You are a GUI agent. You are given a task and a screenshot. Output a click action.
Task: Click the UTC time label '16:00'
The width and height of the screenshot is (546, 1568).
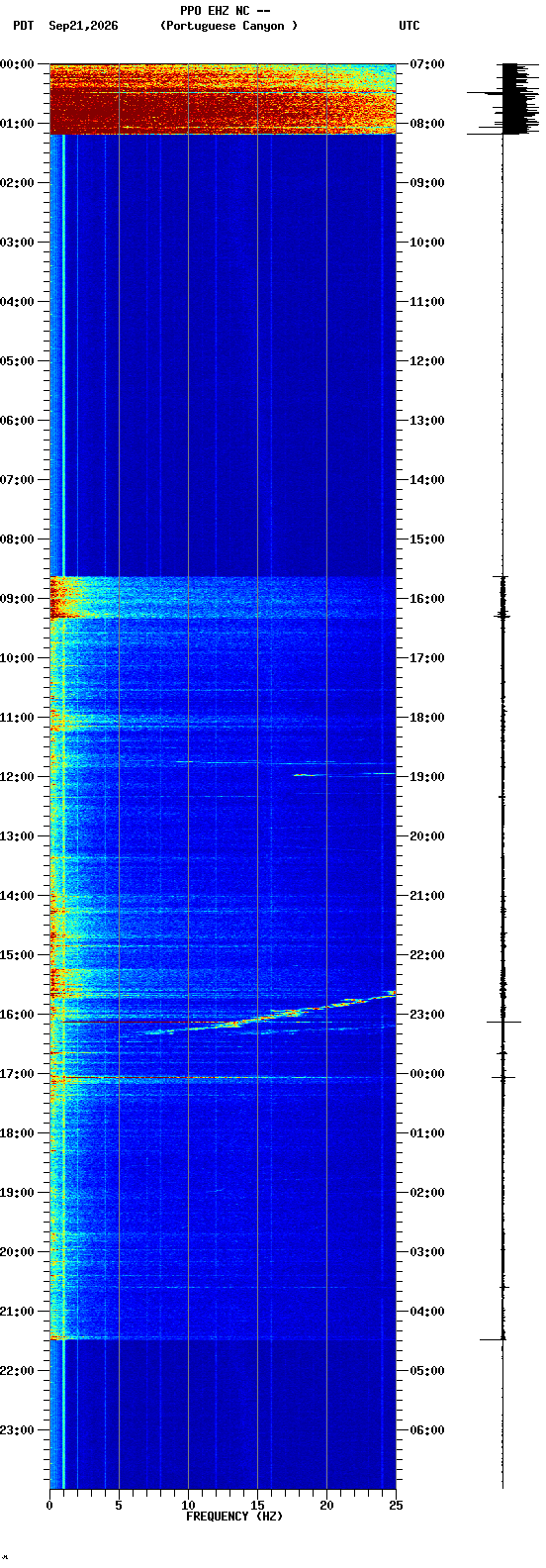click(x=427, y=599)
